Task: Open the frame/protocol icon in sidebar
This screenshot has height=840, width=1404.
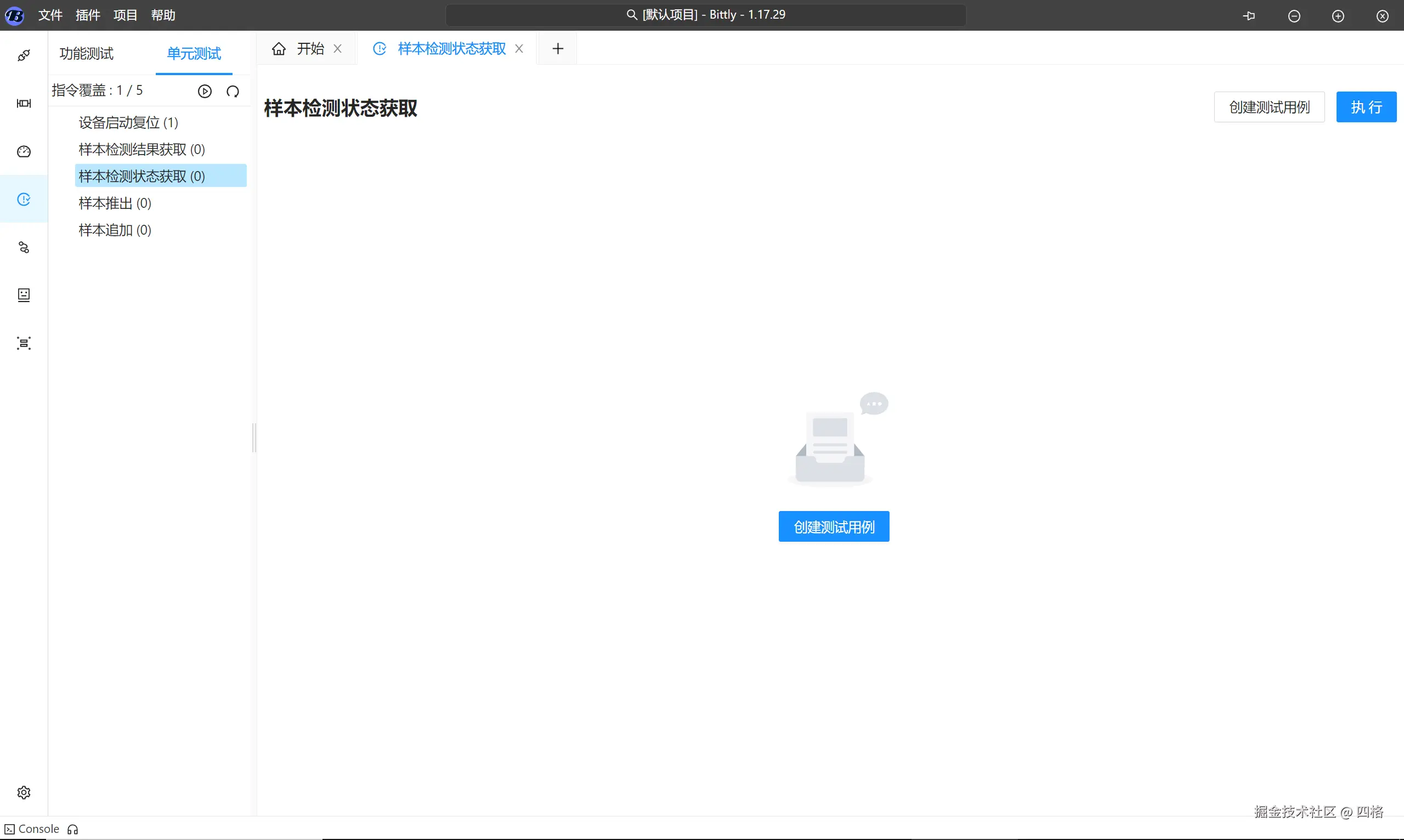Action: 24,103
